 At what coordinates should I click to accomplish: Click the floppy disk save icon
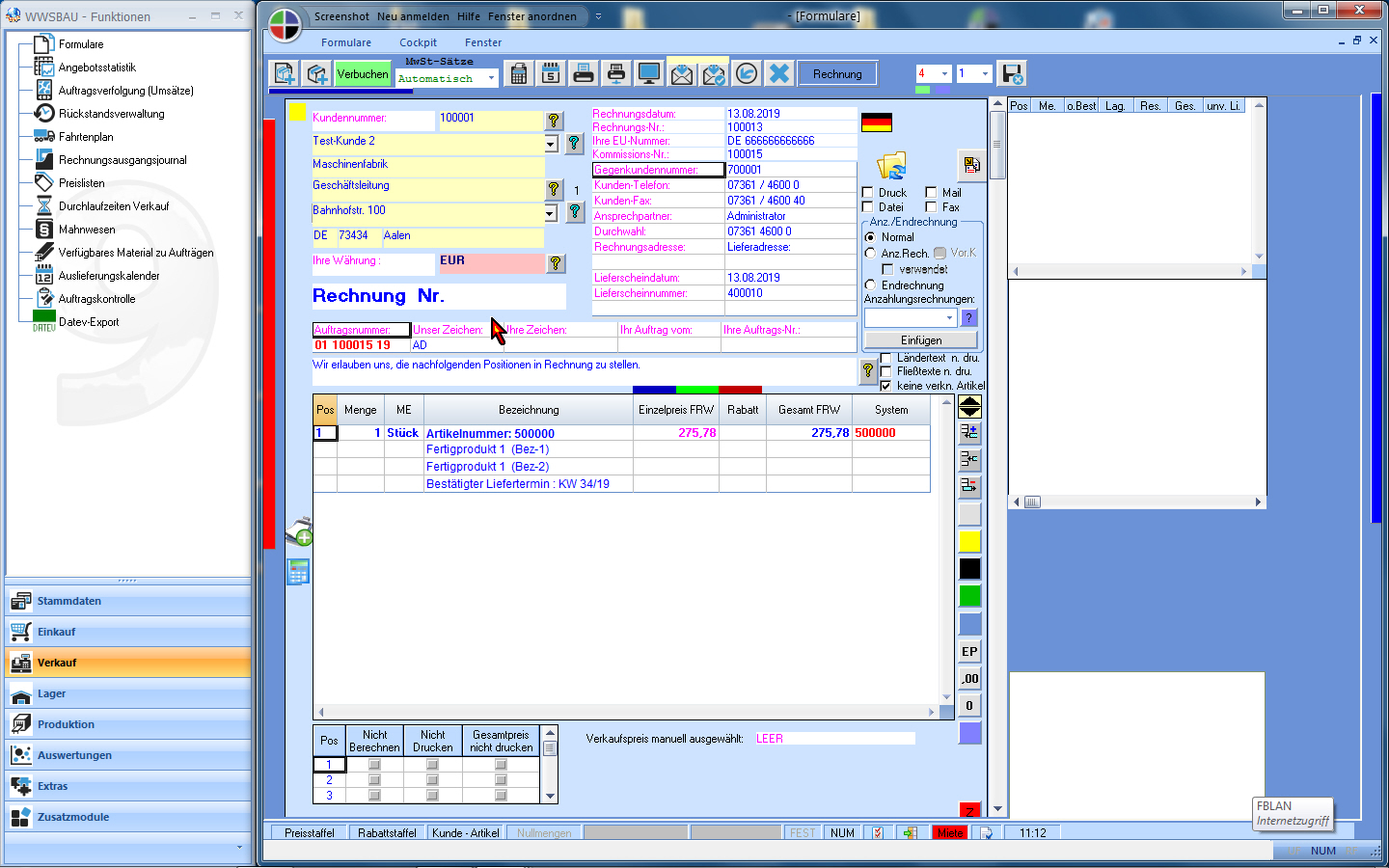point(1012,74)
